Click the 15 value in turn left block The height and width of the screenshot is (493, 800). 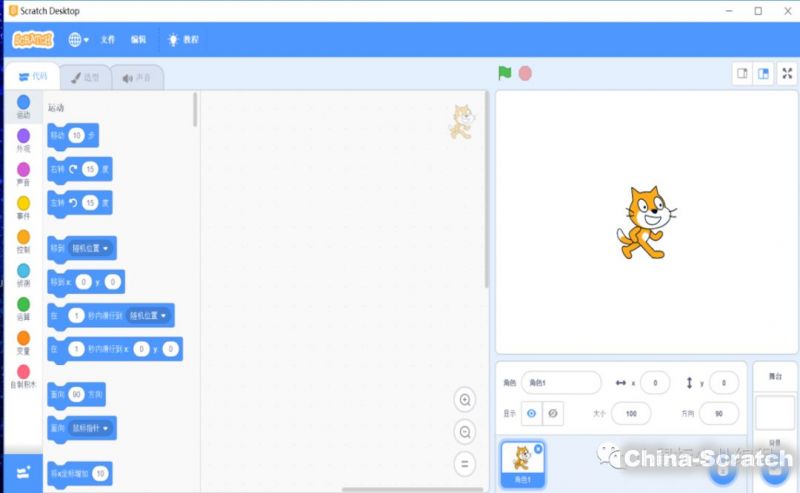pos(90,203)
